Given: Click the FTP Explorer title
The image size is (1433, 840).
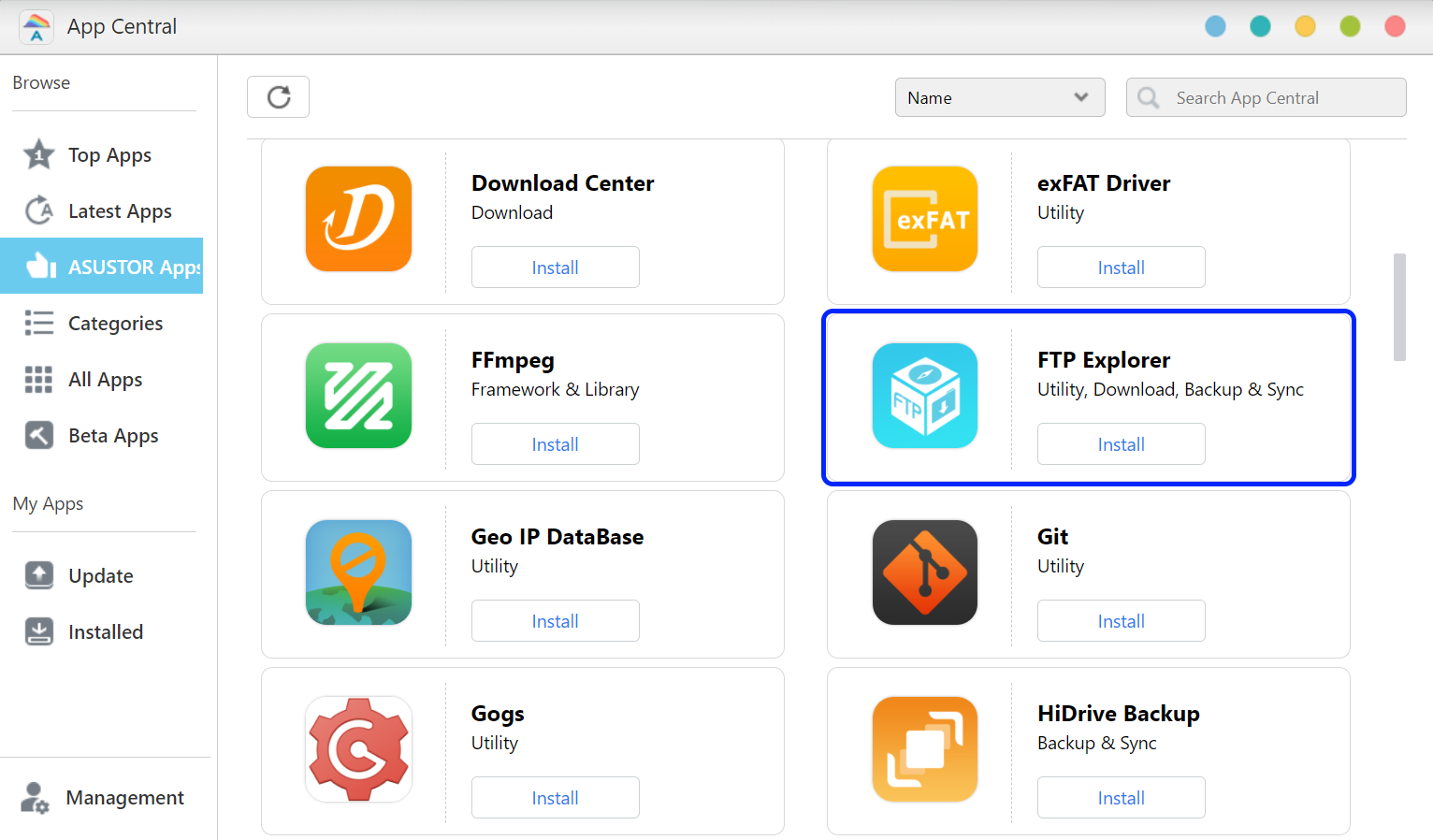Looking at the screenshot, I should tap(1104, 360).
